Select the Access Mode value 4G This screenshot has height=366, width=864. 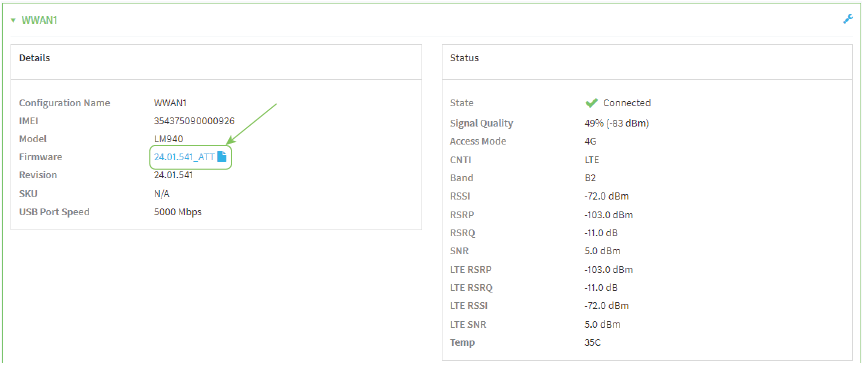click(x=590, y=141)
